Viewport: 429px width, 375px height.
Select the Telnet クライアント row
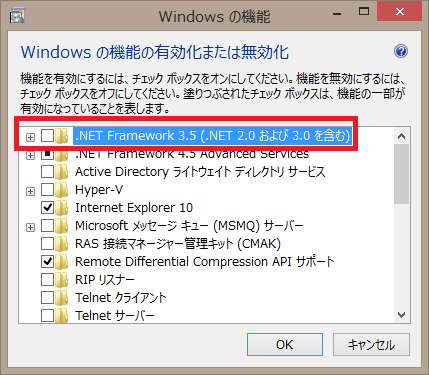click(121, 298)
